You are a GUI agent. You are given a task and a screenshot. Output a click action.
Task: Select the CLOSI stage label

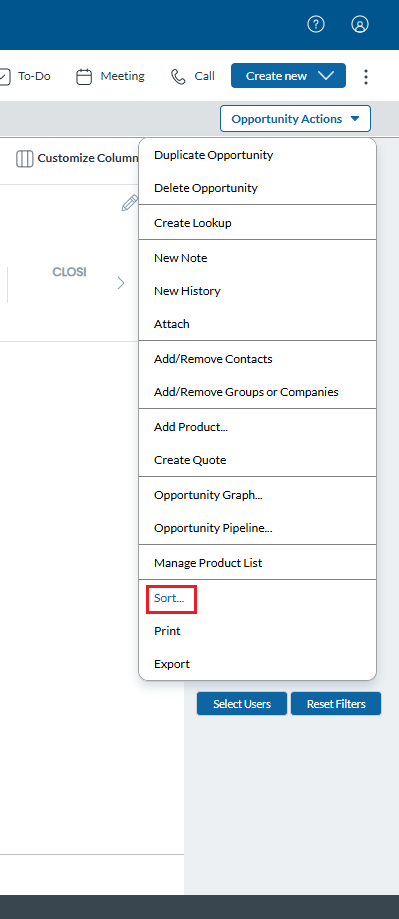coord(69,272)
